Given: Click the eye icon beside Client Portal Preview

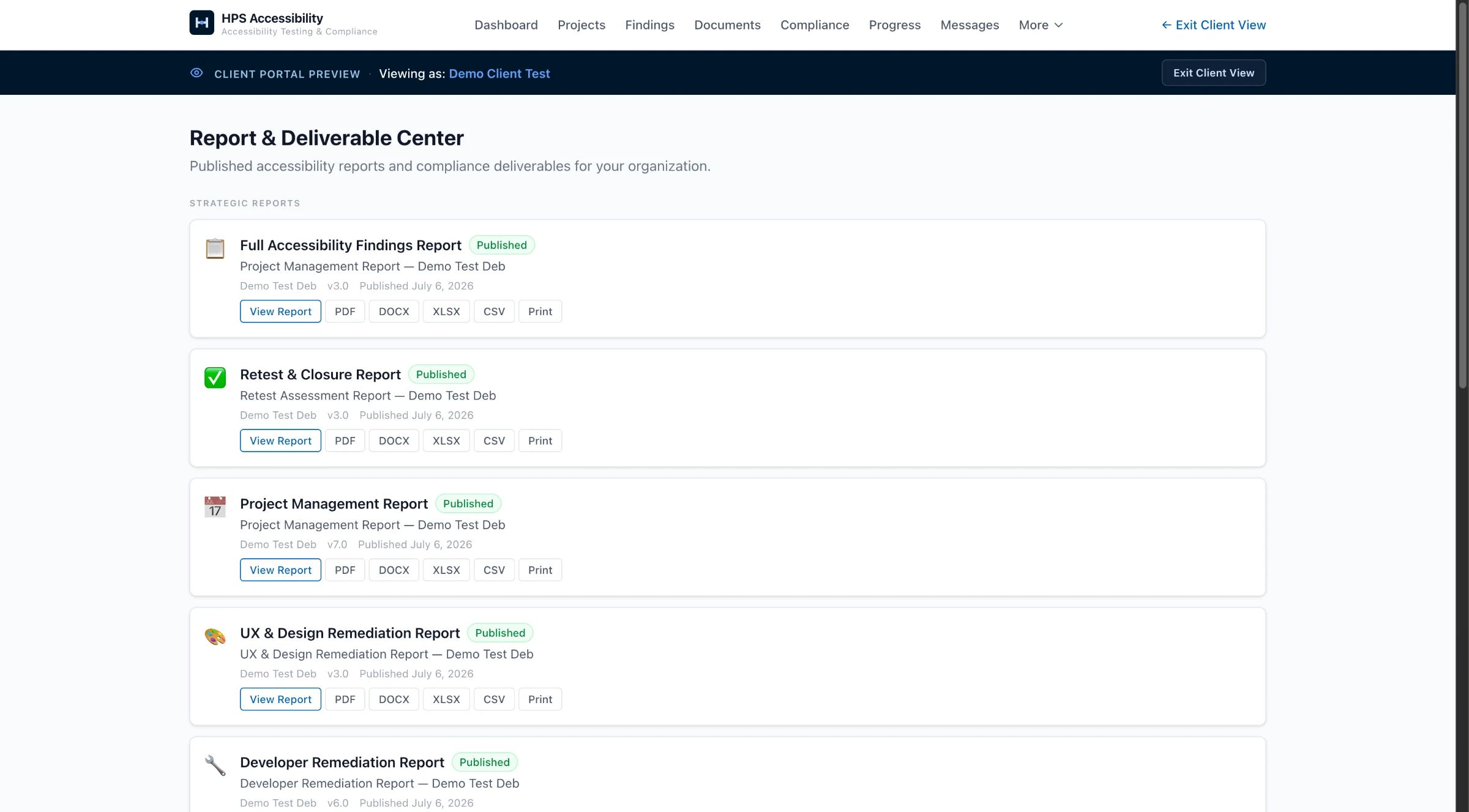Looking at the screenshot, I should (196, 73).
